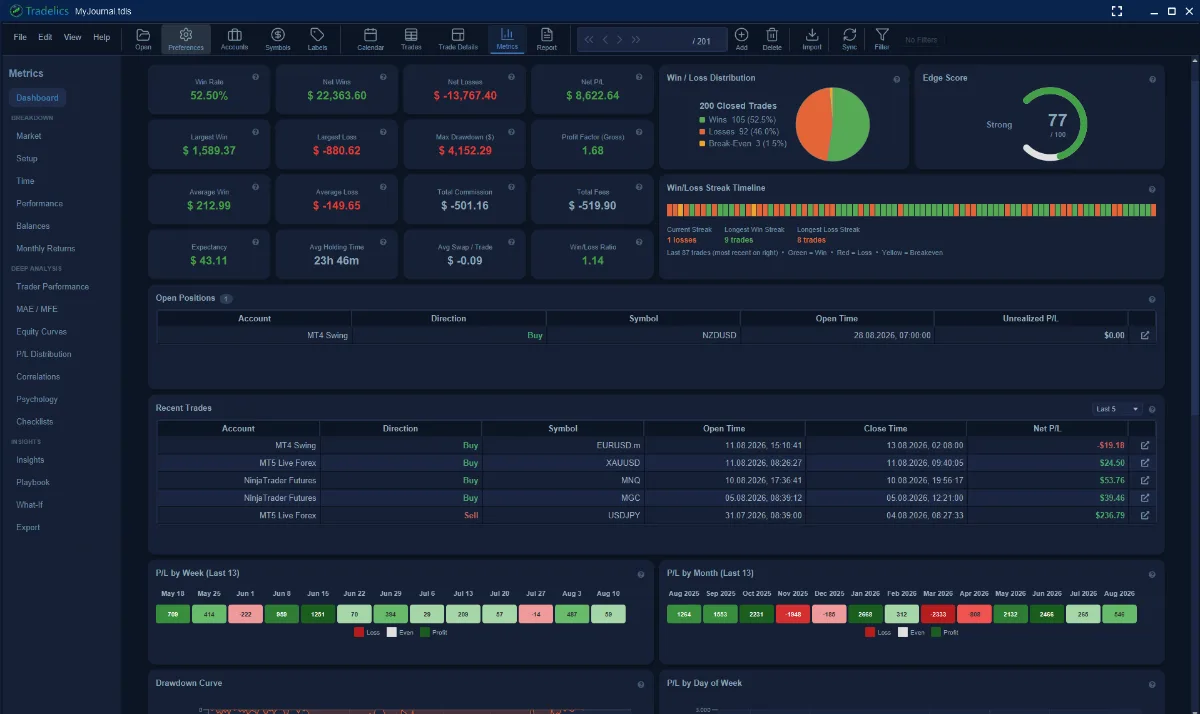1200x714 pixels.
Task: Open the Accounts toolbar icon
Action: 235,39
